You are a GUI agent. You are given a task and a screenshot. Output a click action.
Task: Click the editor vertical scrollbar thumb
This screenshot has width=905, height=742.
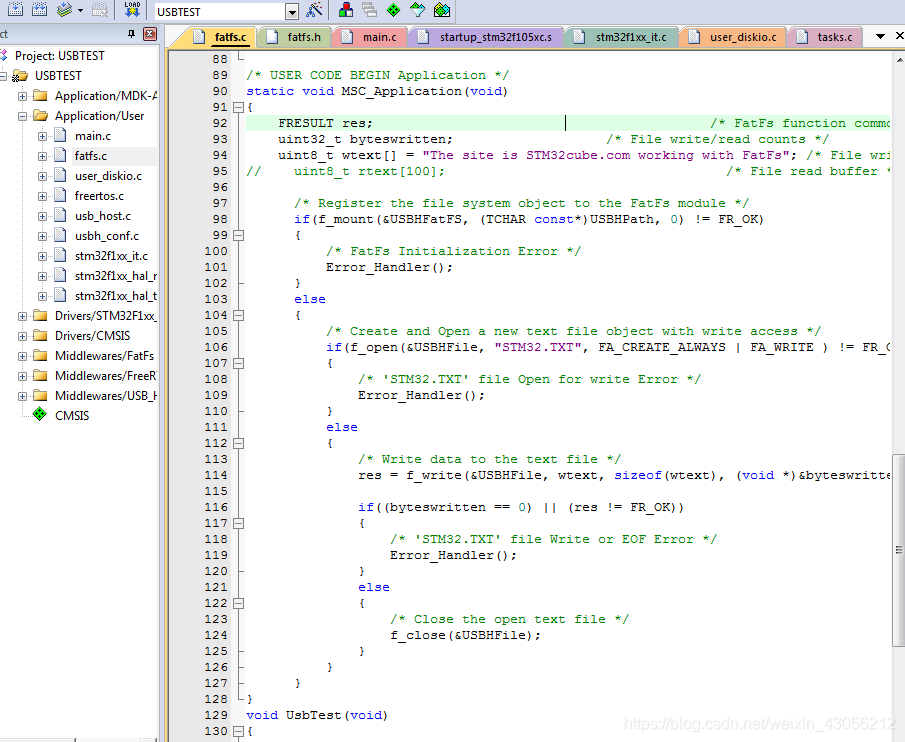click(899, 550)
